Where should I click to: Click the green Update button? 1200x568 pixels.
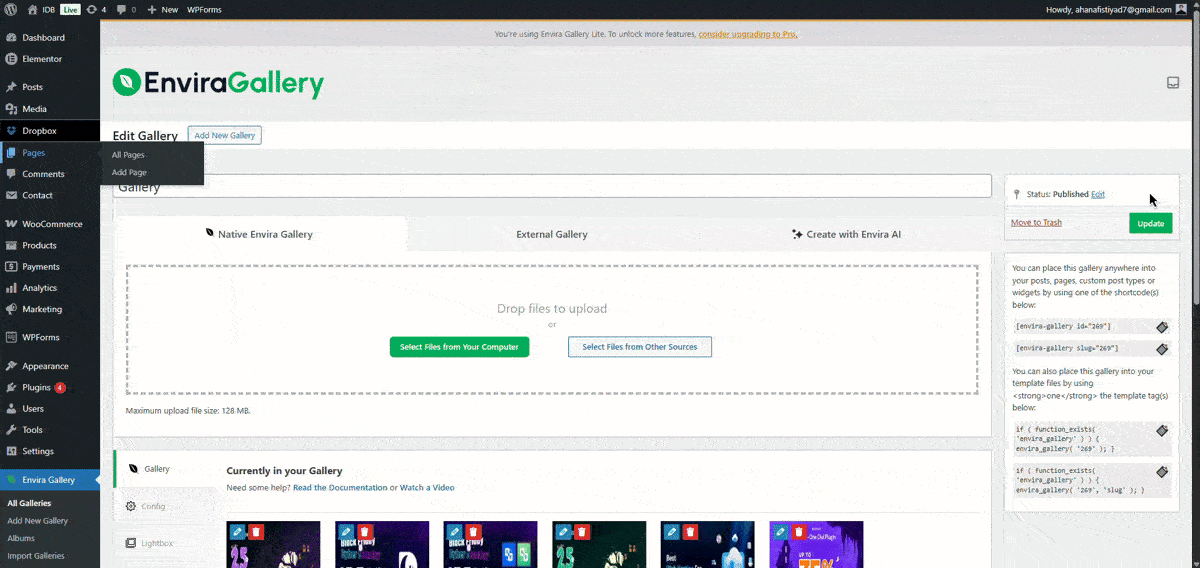click(x=1151, y=223)
